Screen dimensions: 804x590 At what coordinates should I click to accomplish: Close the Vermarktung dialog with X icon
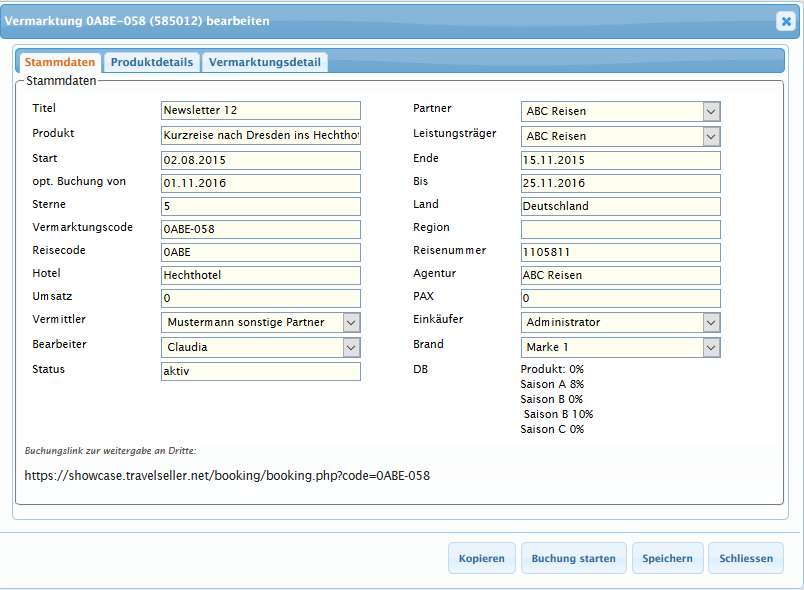pos(785,21)
